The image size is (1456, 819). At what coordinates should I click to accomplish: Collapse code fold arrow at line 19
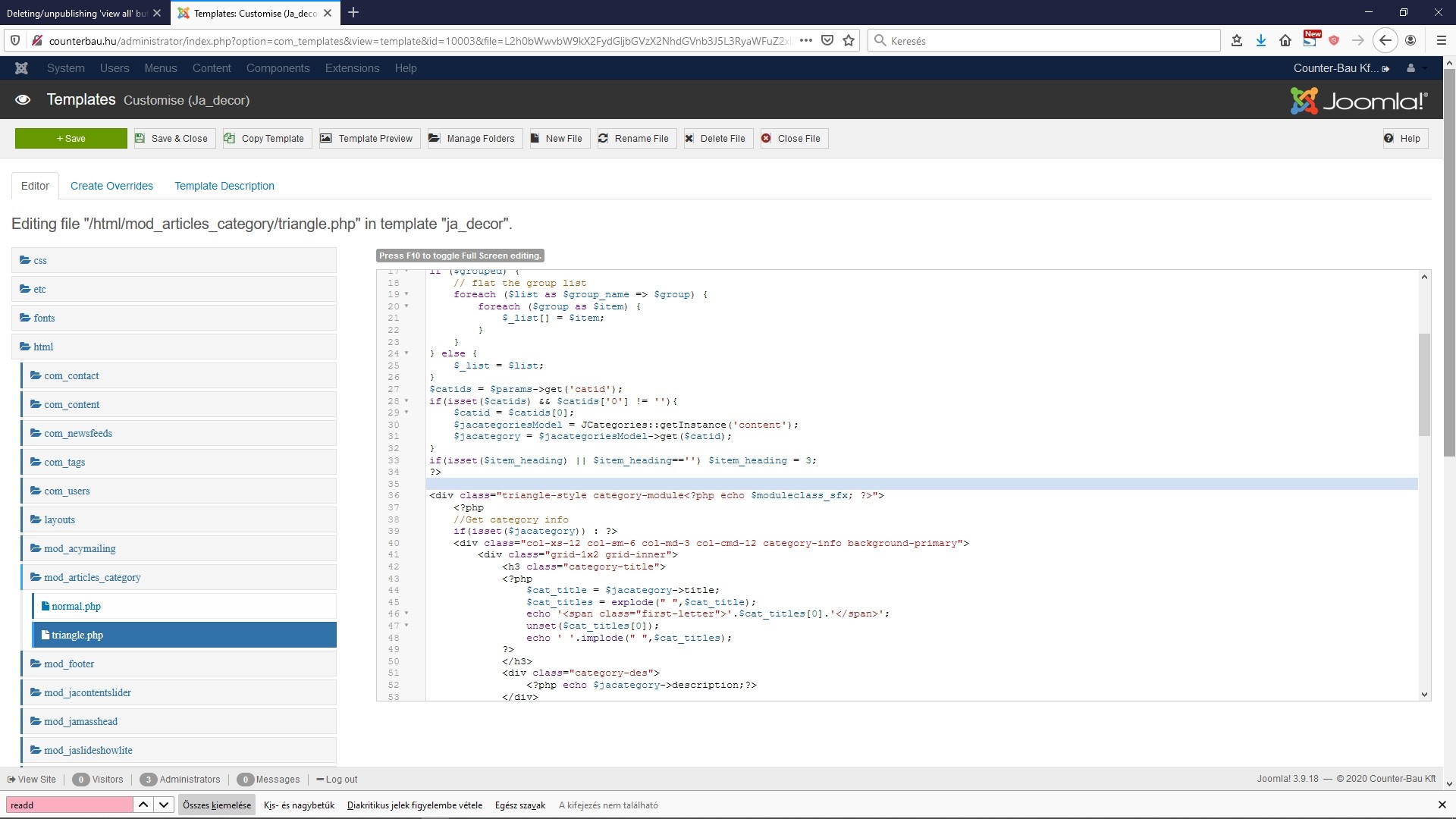(x=406, y=294)
